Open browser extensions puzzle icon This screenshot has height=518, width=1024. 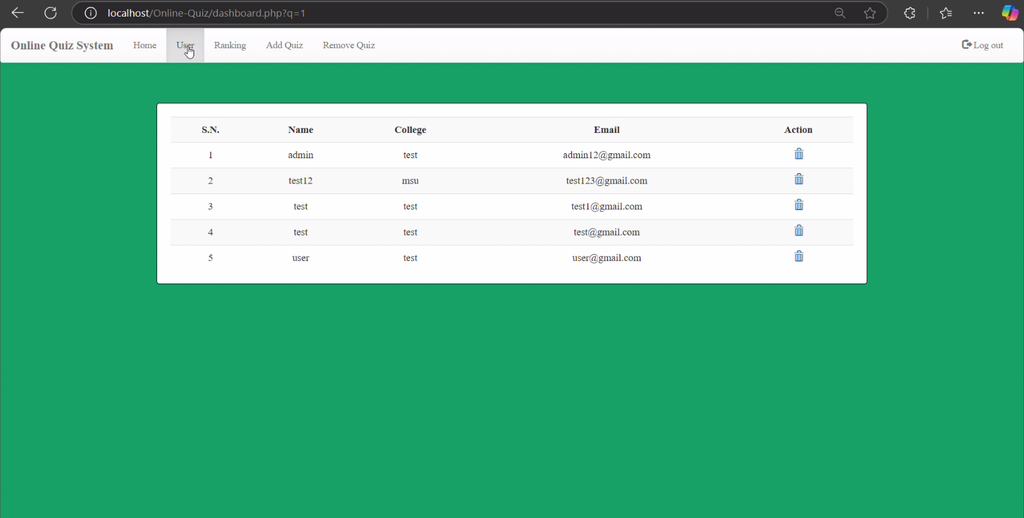click(909, 13)
